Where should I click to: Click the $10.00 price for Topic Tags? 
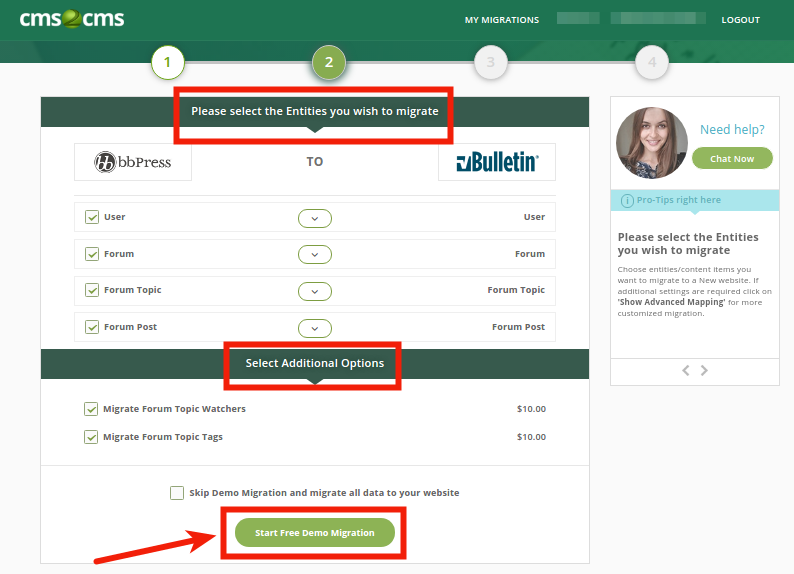531,437
